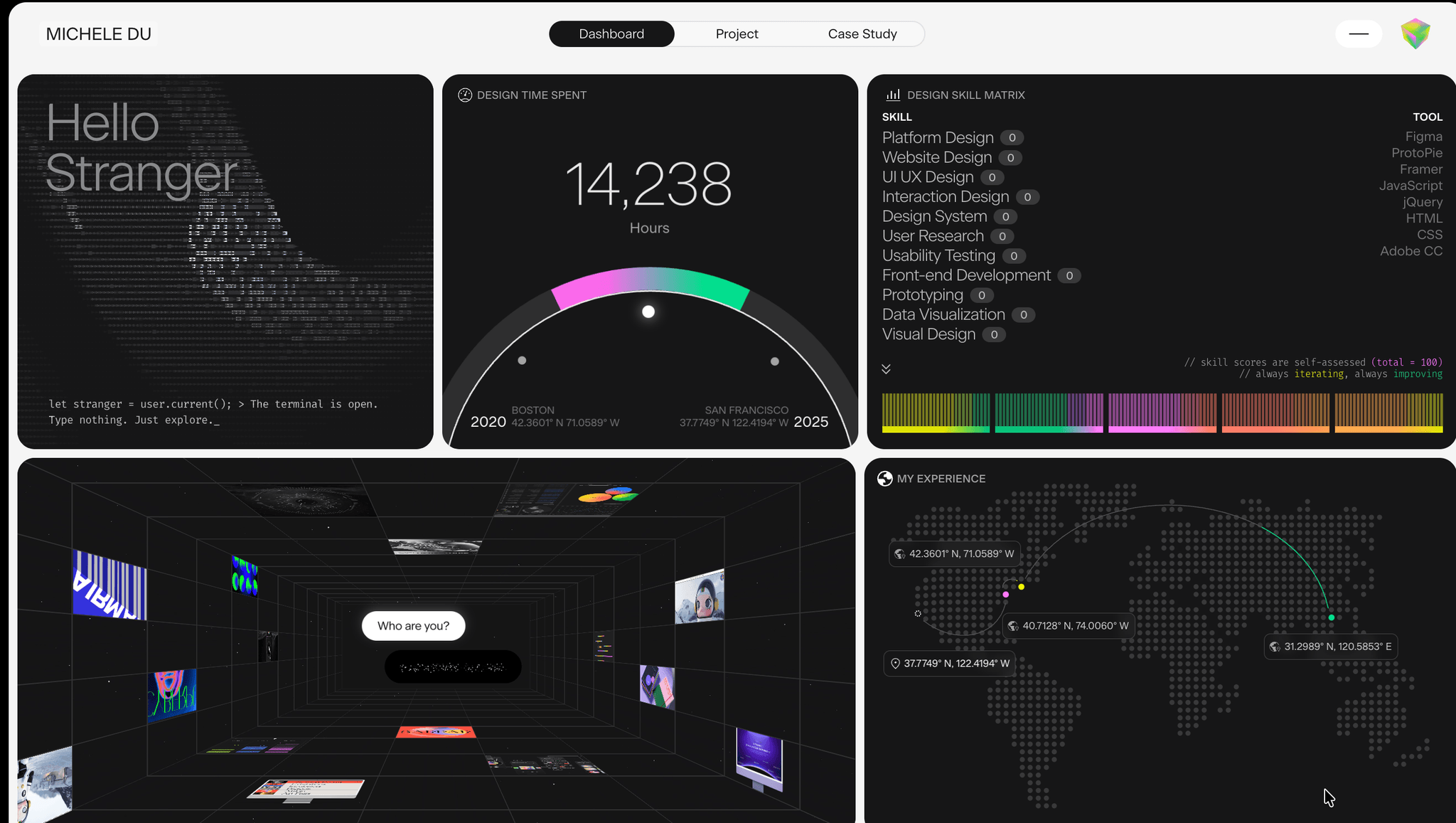
Task: Click the ProtoPie tool label
Action: click(x=1417, y=153)
